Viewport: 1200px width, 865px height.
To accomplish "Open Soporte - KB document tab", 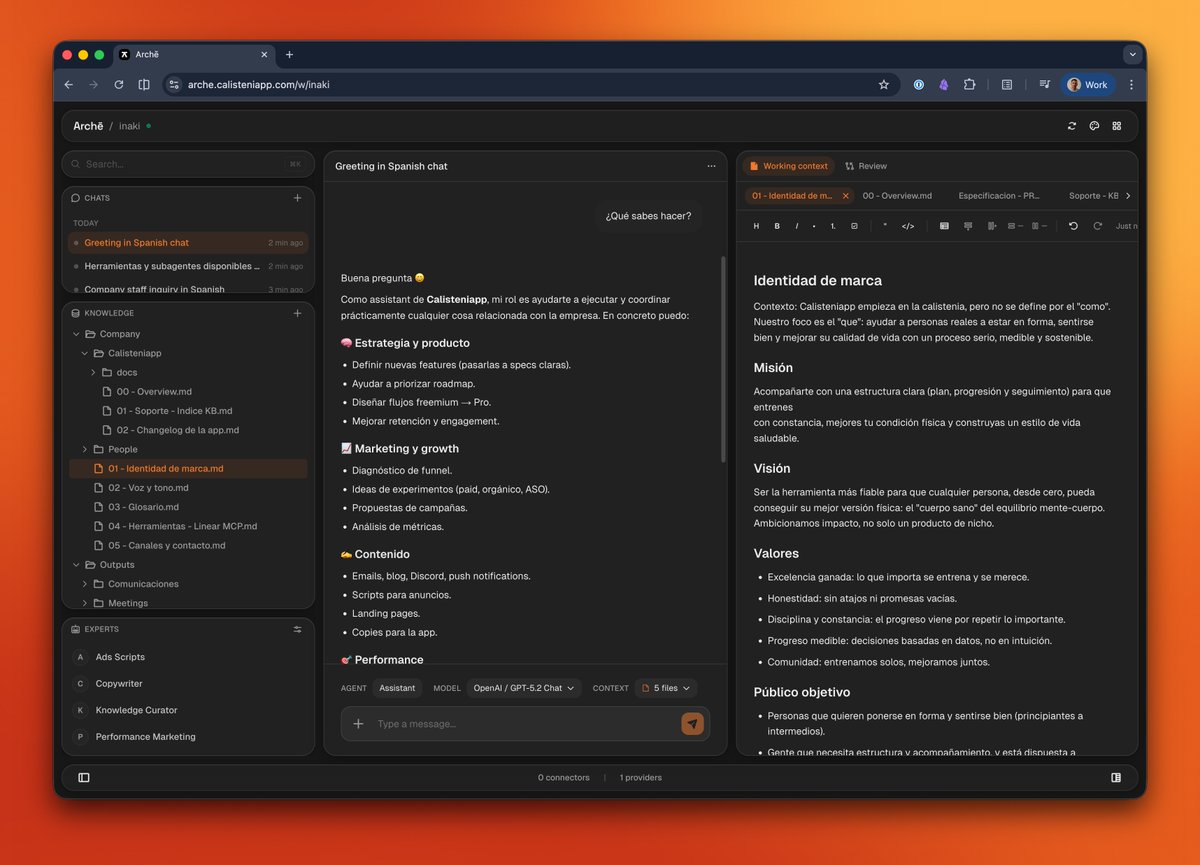I will (1093, 196).
